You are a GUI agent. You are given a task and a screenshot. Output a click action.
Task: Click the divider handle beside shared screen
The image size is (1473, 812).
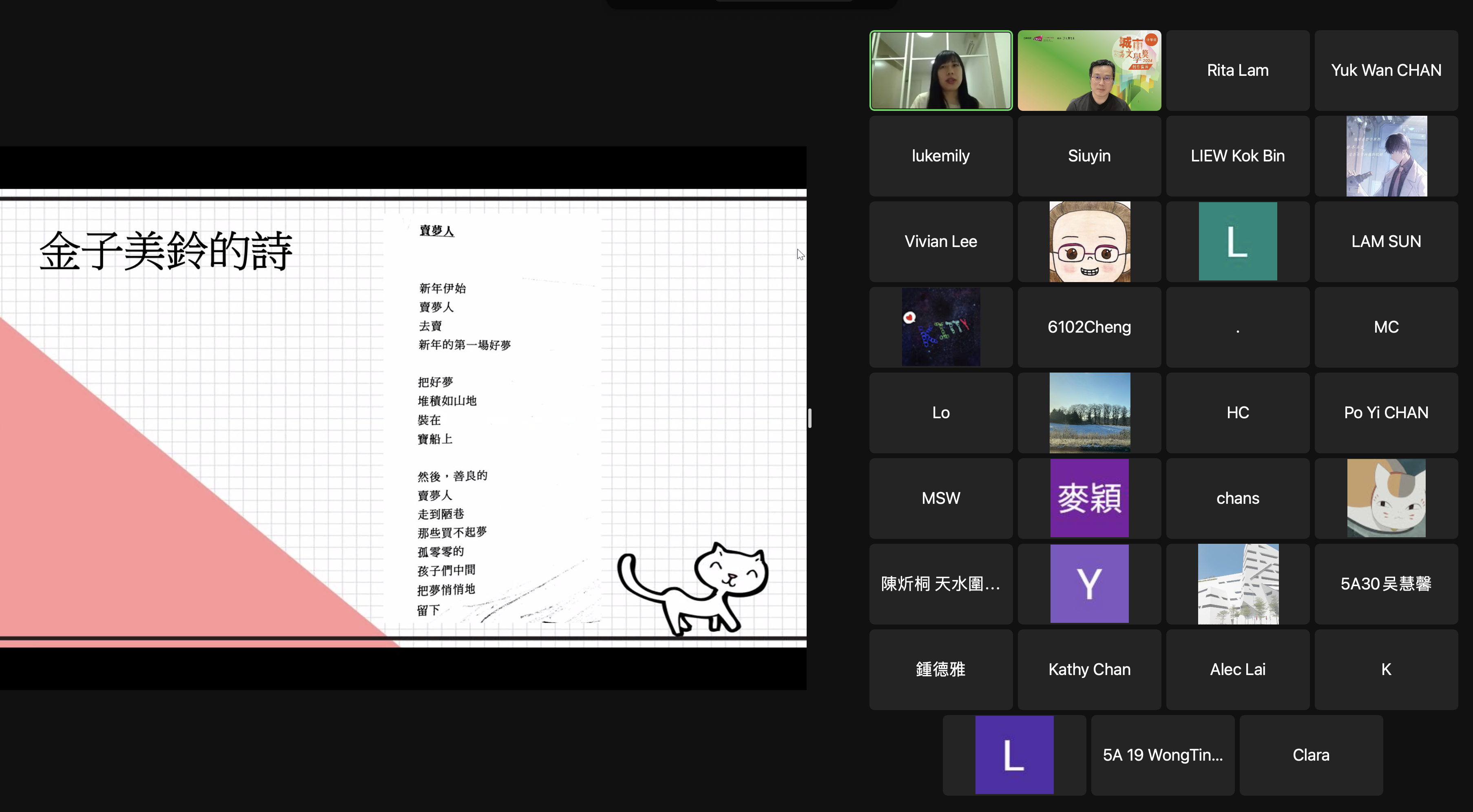[x=809, y=418]
